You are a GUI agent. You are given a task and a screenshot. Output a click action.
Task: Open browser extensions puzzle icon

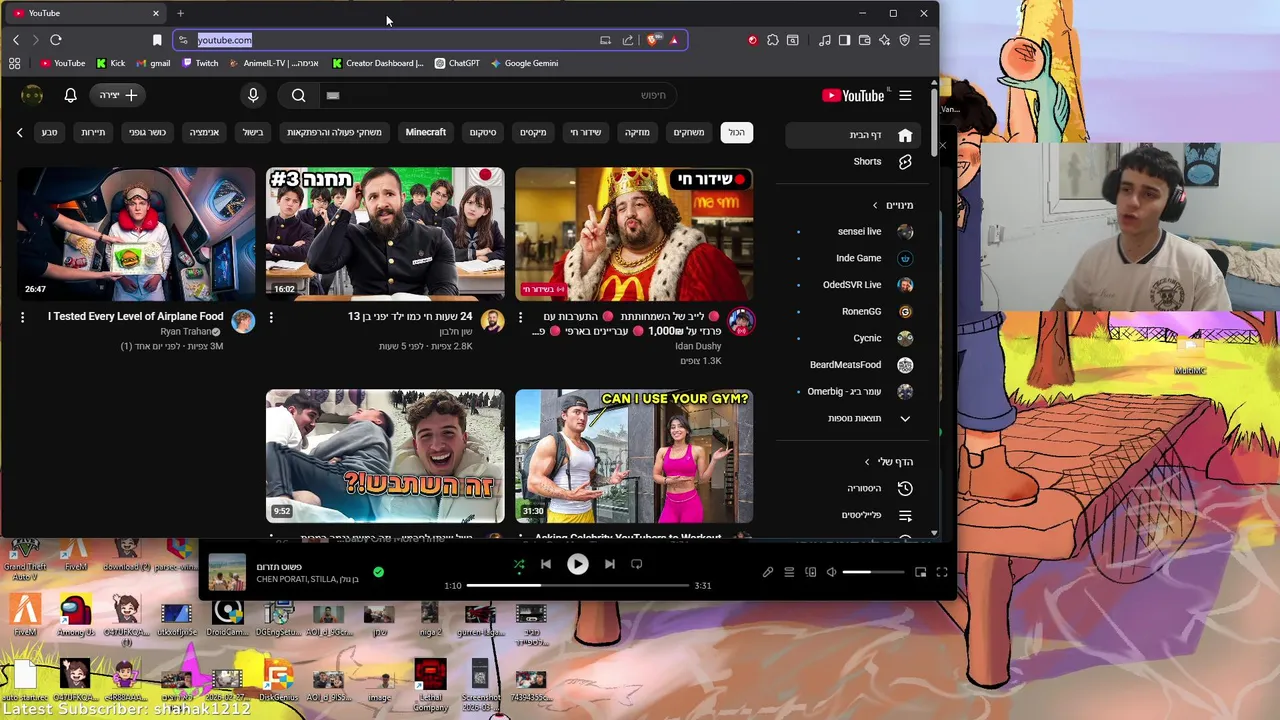coord(773,40)
